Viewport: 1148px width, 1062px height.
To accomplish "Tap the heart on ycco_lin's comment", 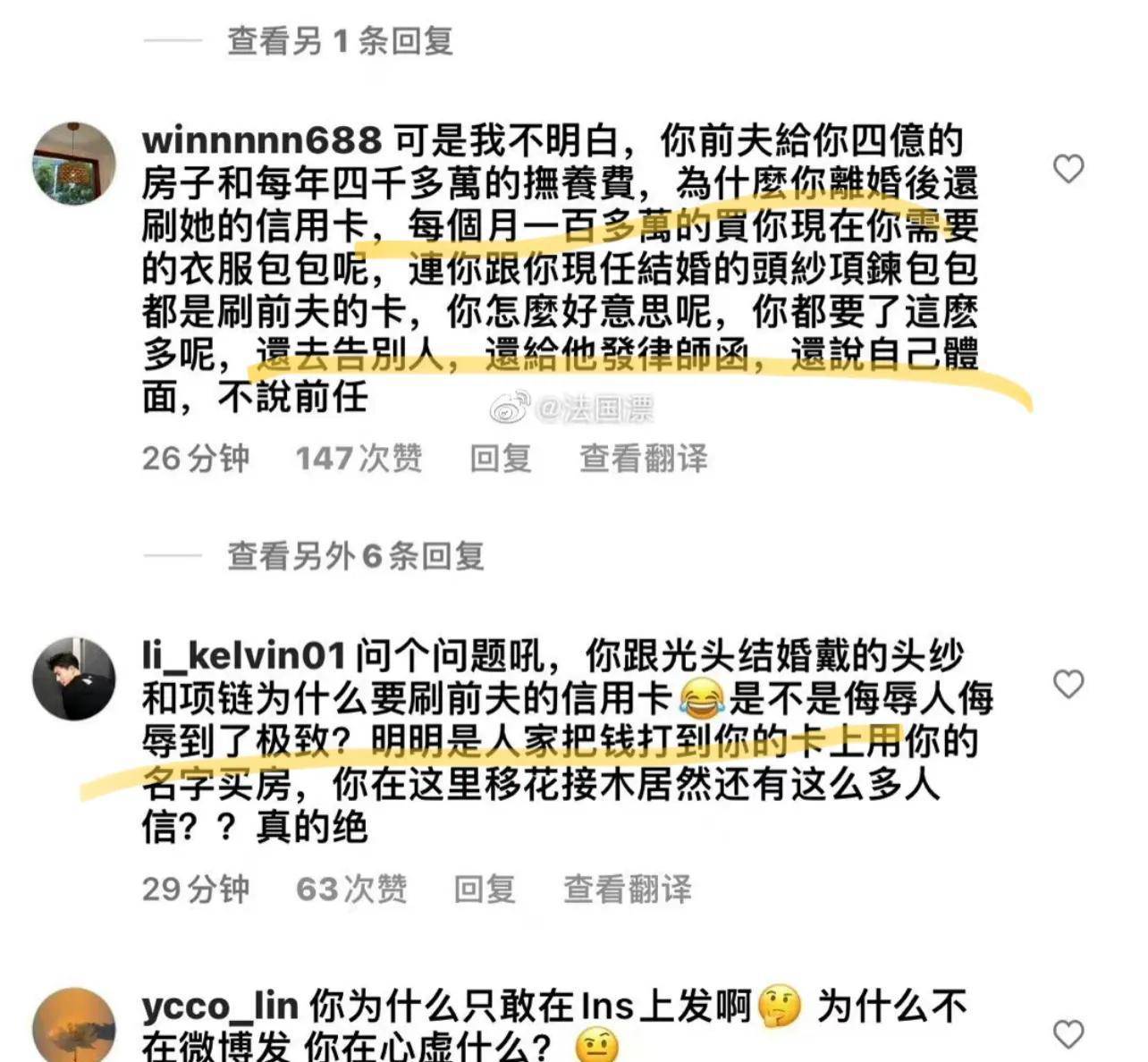I will click(1068, 1034).
